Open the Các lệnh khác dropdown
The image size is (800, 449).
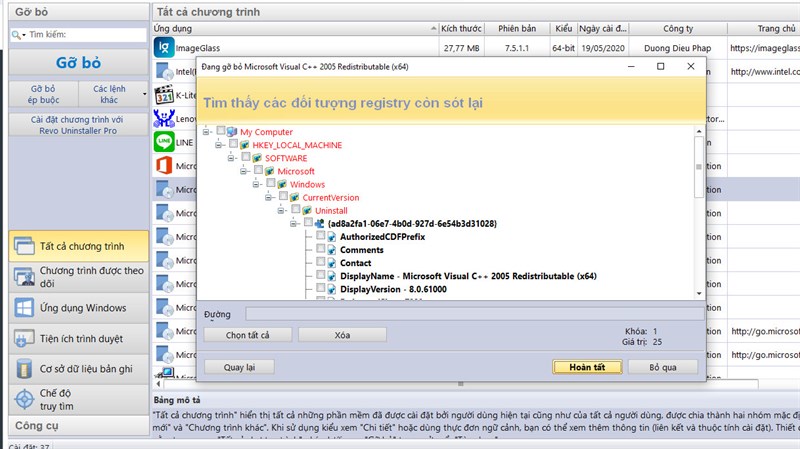113,94
